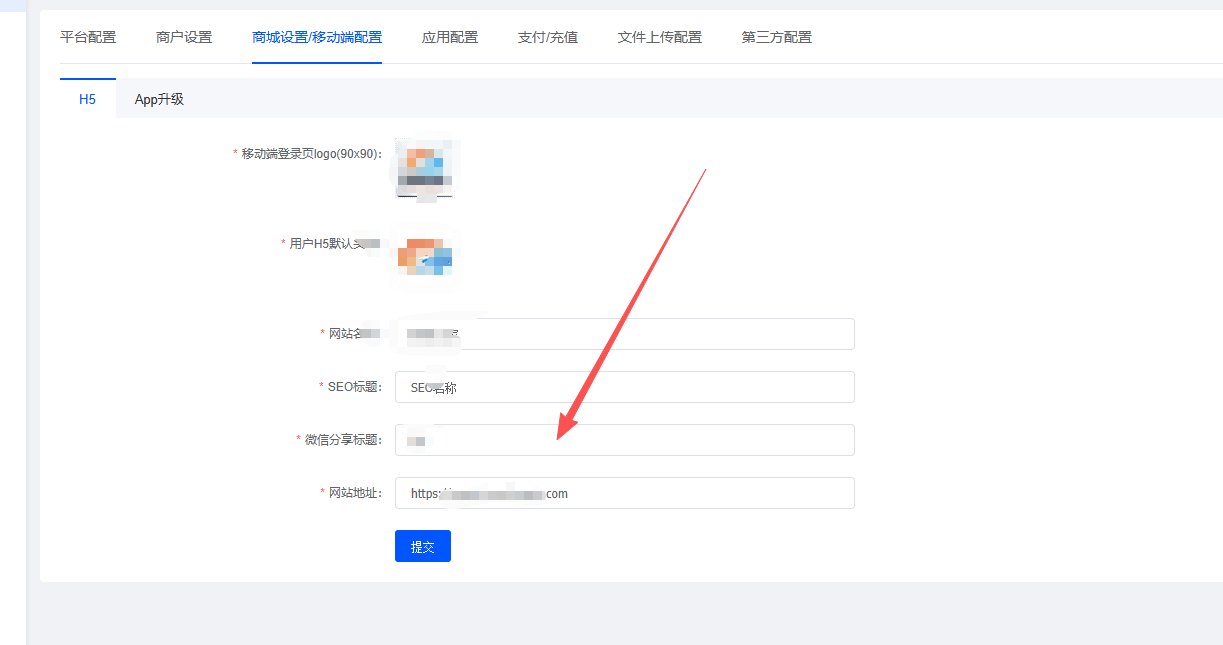This screenshot has height=645, width=1223.
Task: Select the H5 sub-tab
Action: tap(88, 99)
